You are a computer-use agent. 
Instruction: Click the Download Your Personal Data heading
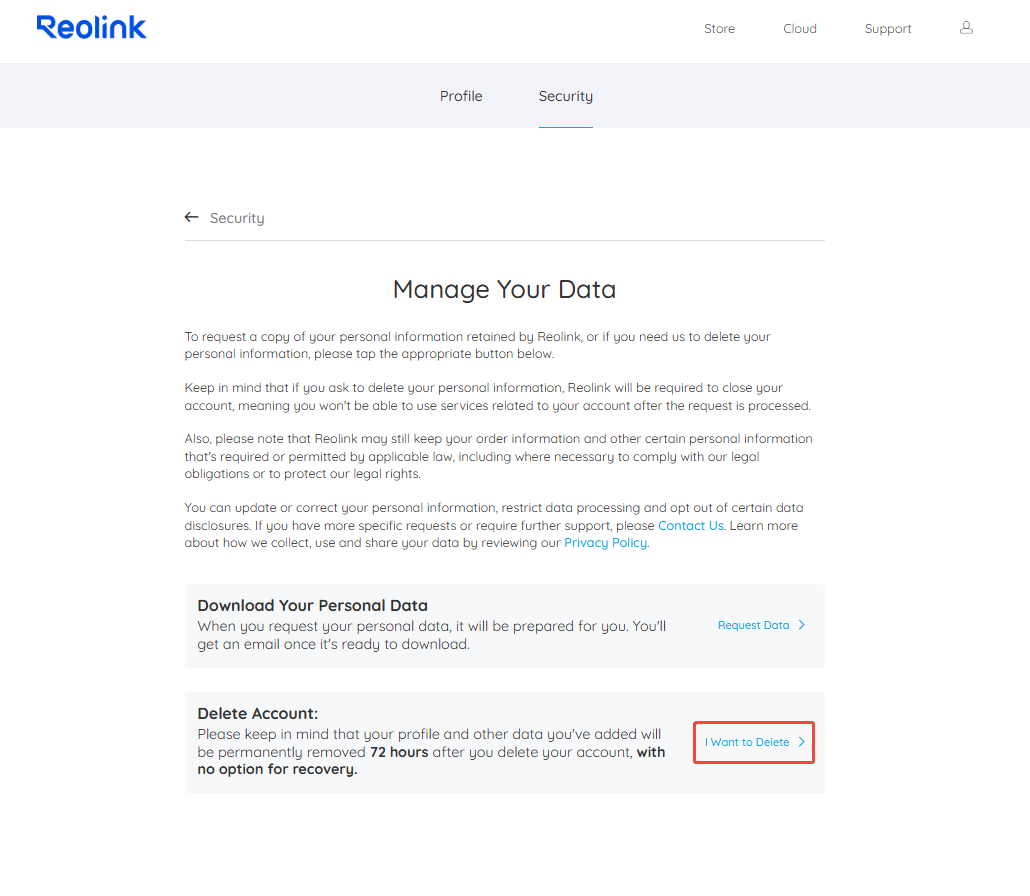coord(313,605)
